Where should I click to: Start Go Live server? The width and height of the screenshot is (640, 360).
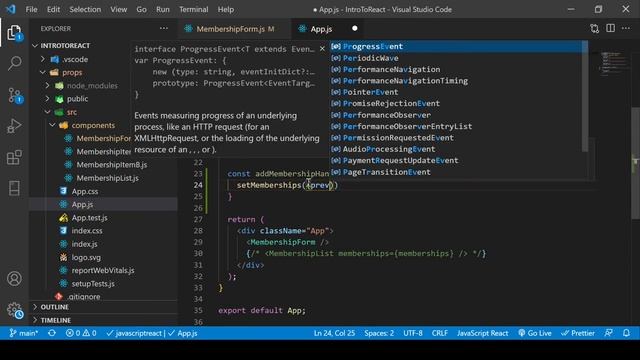click(535, 333)
